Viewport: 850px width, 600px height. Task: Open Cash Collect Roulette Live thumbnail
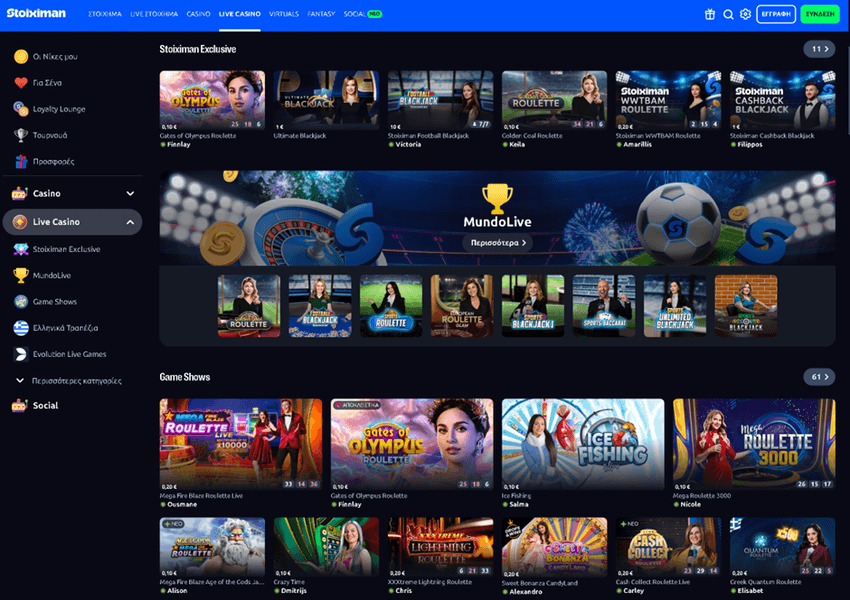[x=668, y=546]
